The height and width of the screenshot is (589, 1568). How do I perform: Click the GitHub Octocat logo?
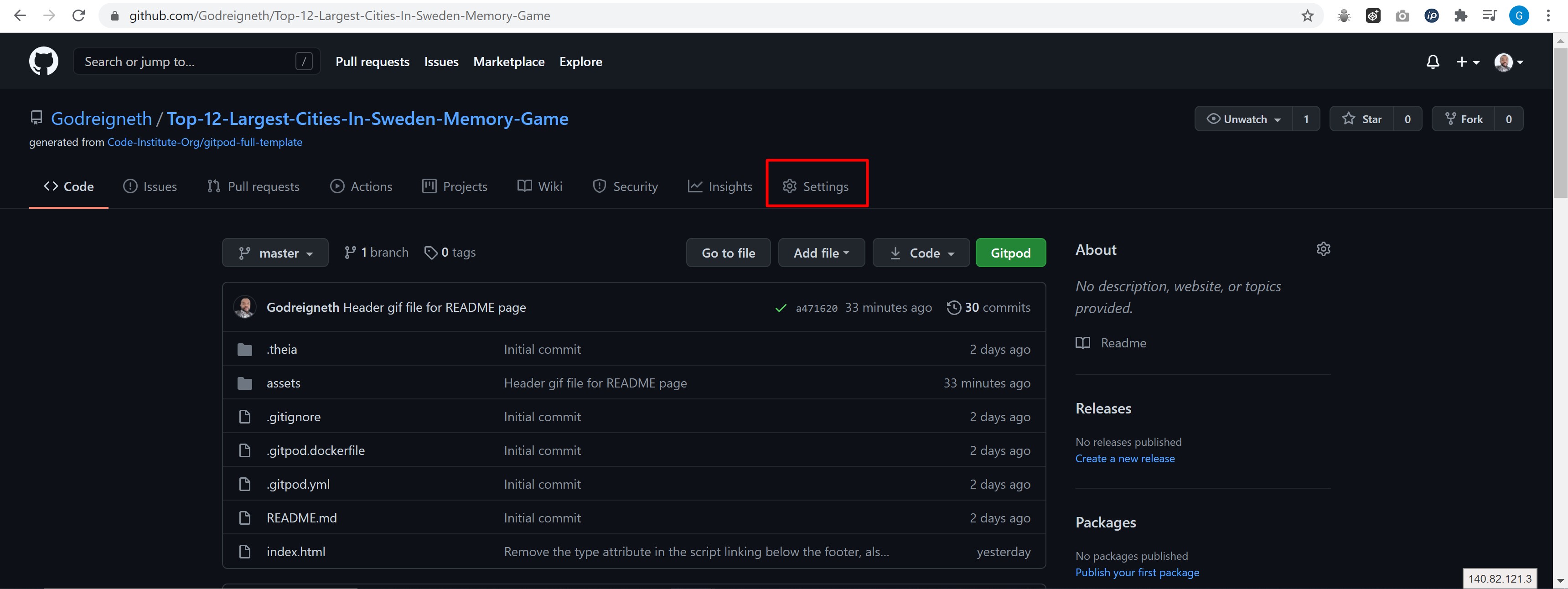43,62
